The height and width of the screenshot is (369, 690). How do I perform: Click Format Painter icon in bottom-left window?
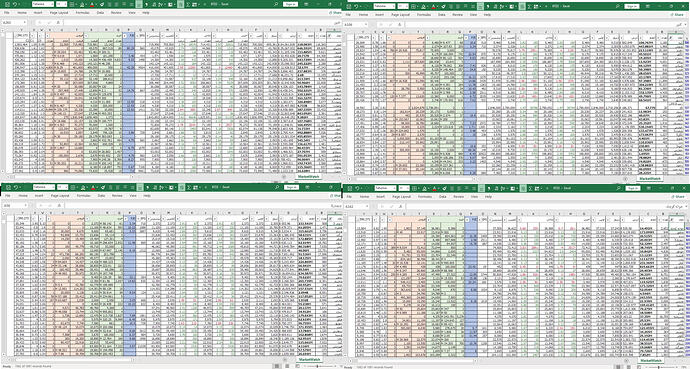click(103, 187)
